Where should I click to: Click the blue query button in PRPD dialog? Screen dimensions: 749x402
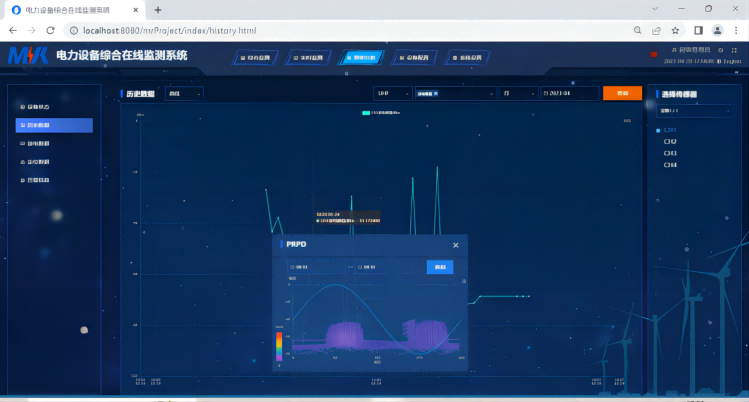[x=438, y=267]
